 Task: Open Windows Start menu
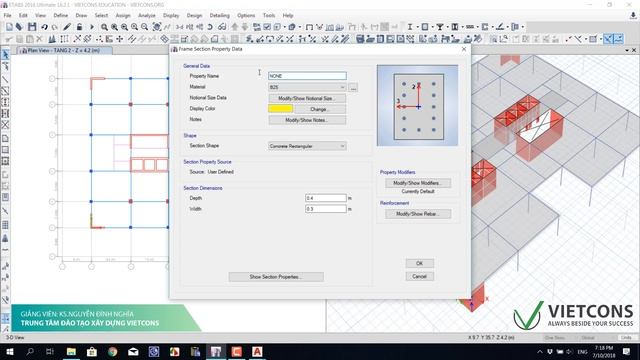pos(9,351)
